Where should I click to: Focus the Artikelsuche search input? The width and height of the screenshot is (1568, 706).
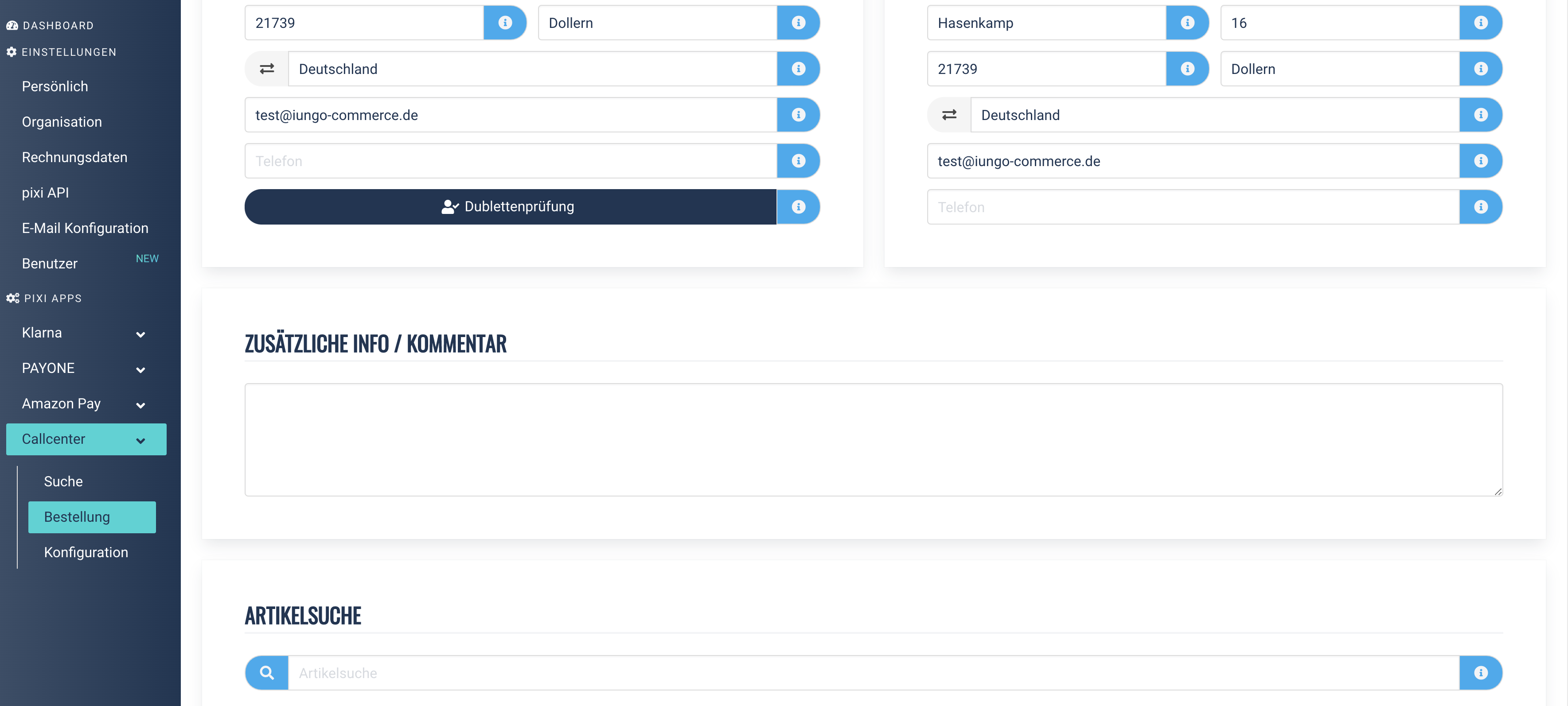point(874,672)
